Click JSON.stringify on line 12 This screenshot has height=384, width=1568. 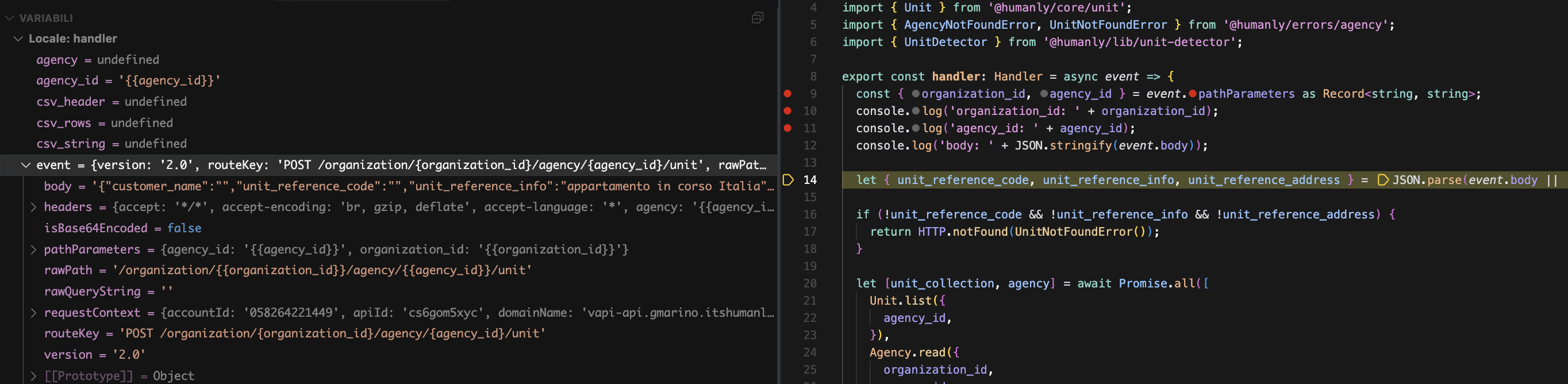coord(1063,145)
